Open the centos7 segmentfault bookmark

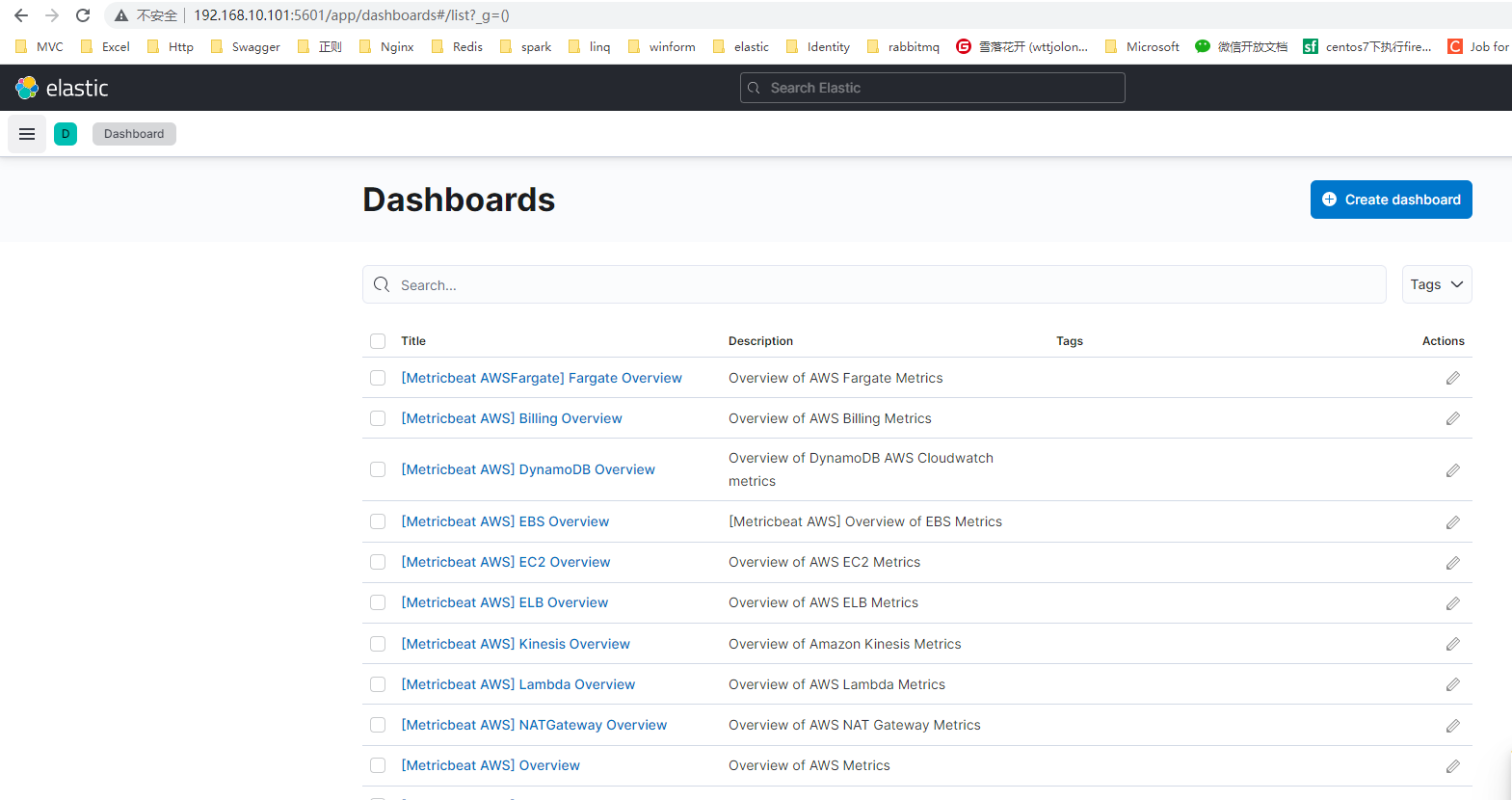coord(1366,46)
